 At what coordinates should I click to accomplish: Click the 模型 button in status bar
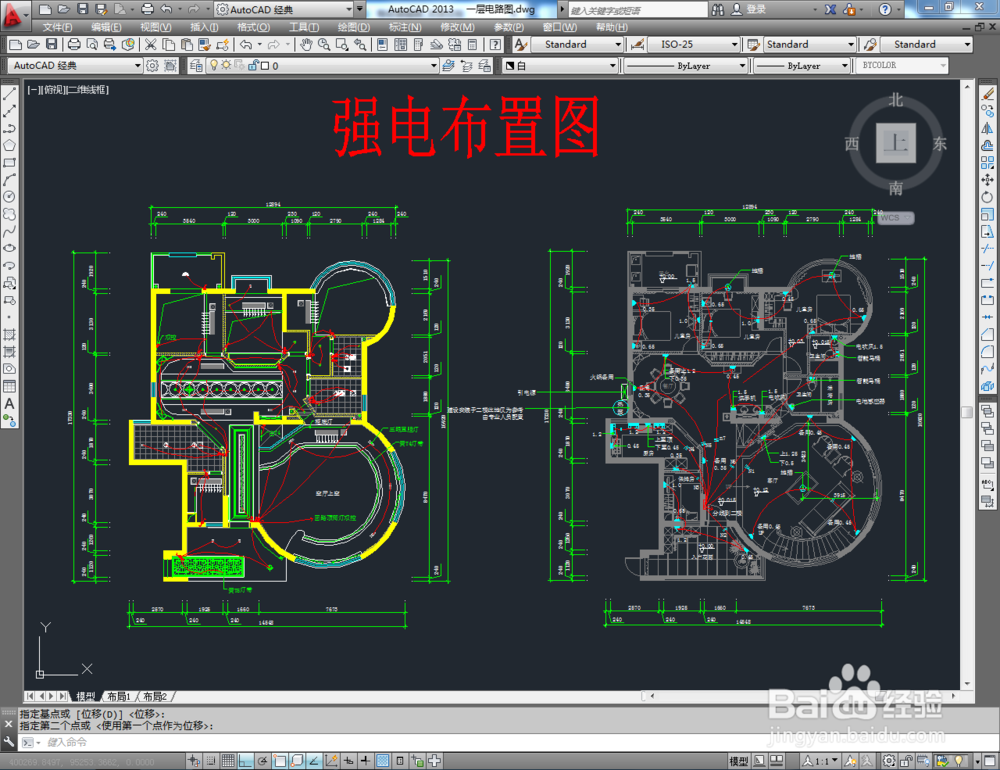tap(739, 760)
